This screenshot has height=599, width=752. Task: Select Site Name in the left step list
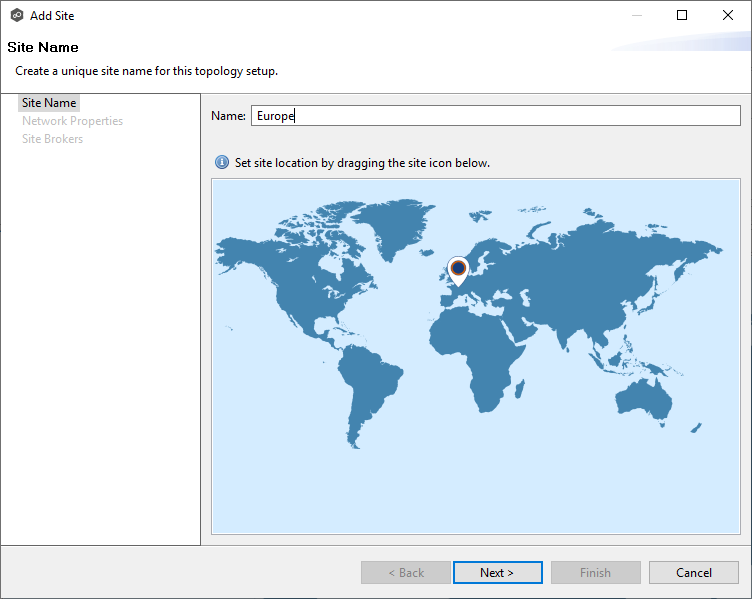click(x=49, y=103)
